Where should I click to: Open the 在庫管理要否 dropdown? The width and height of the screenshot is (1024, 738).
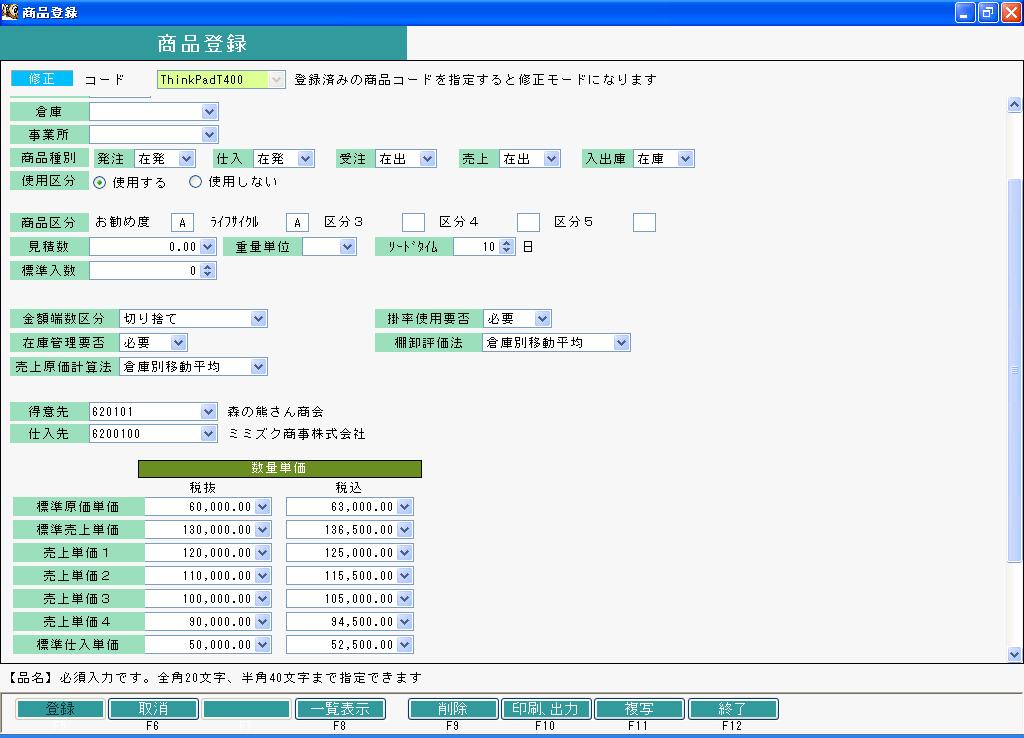tap(178, 342)
